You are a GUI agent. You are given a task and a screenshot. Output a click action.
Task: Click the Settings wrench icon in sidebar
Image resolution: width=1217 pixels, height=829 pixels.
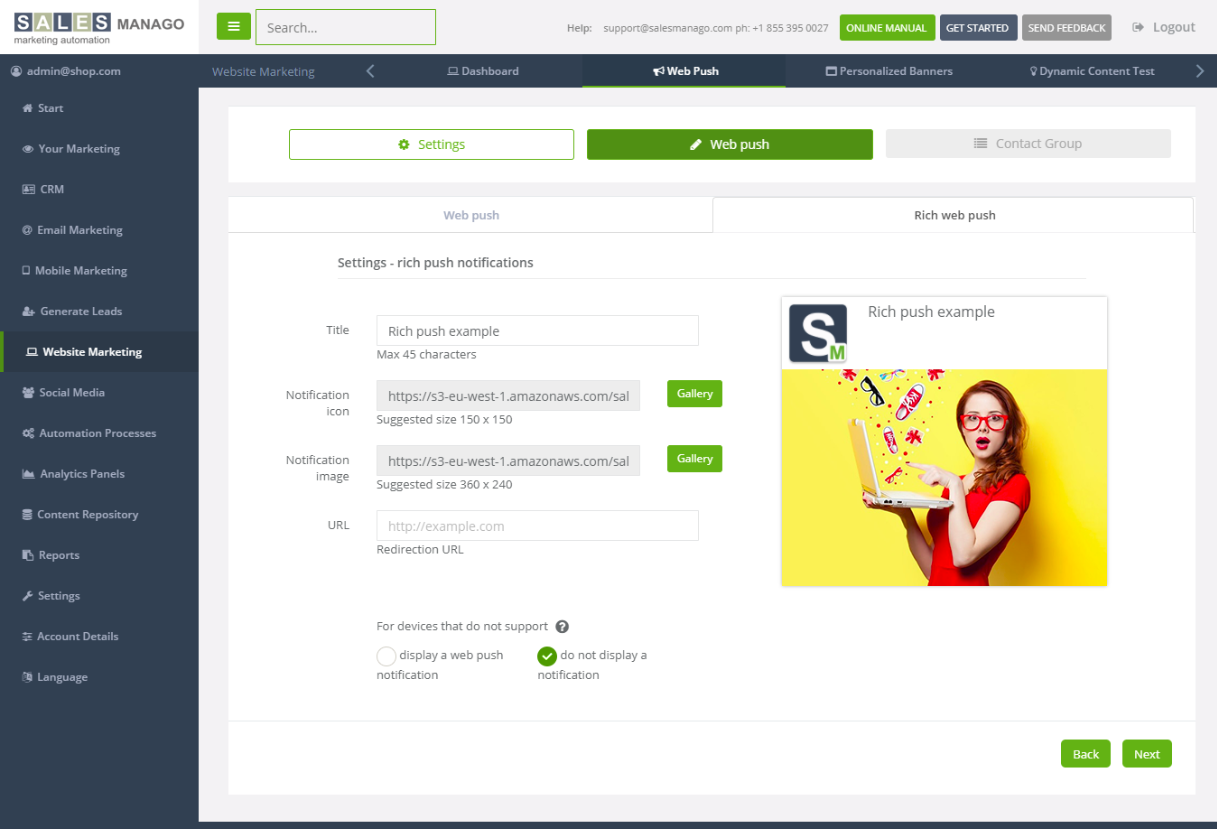(x=28, y=596)
